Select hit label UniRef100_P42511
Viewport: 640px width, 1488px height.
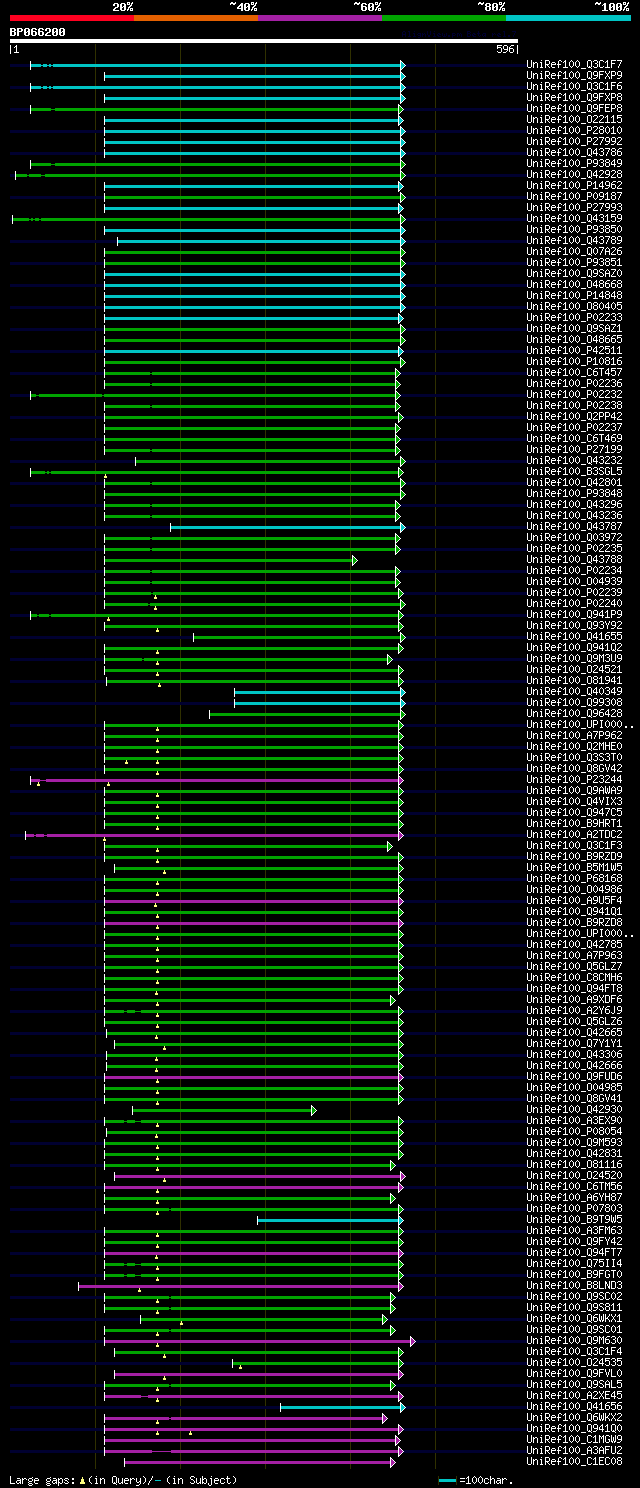click(574, 351)
